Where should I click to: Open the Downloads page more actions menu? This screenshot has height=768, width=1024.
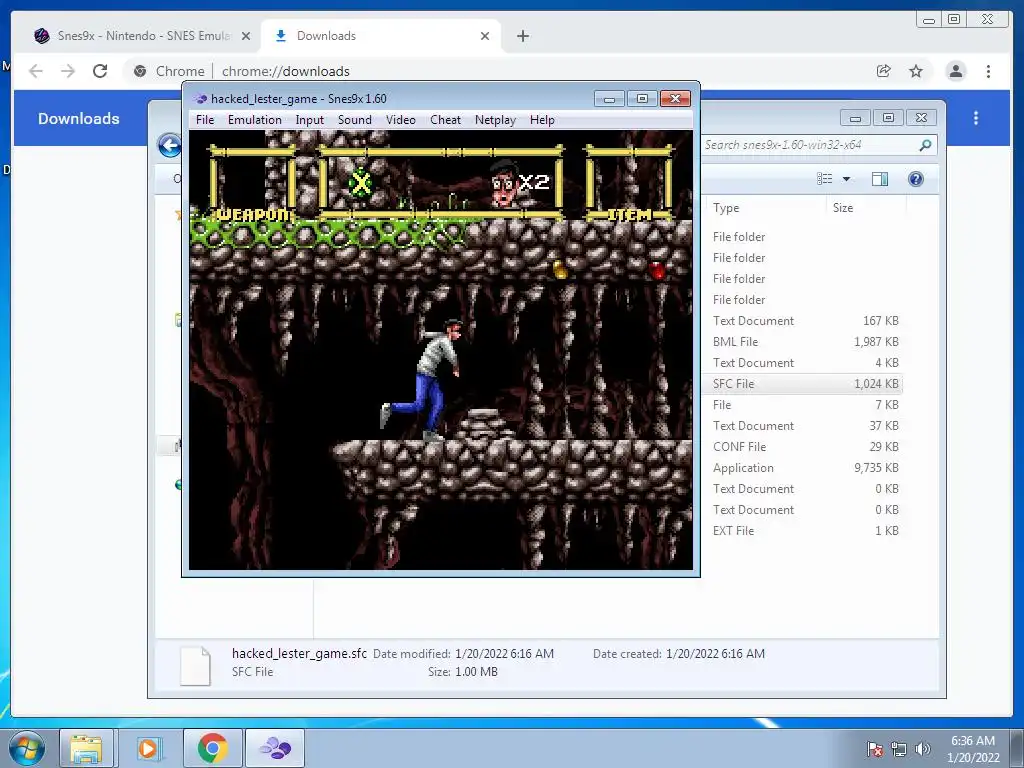coord(976,118)
